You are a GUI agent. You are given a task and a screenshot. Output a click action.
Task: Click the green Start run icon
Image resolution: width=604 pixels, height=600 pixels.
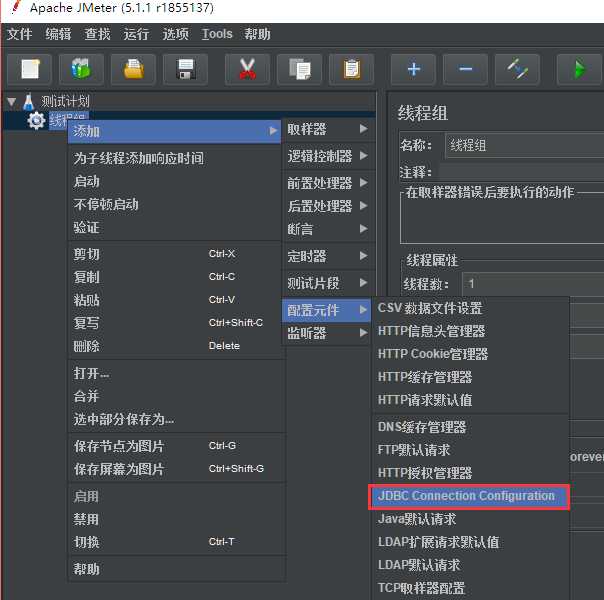[x=579, y=69]
